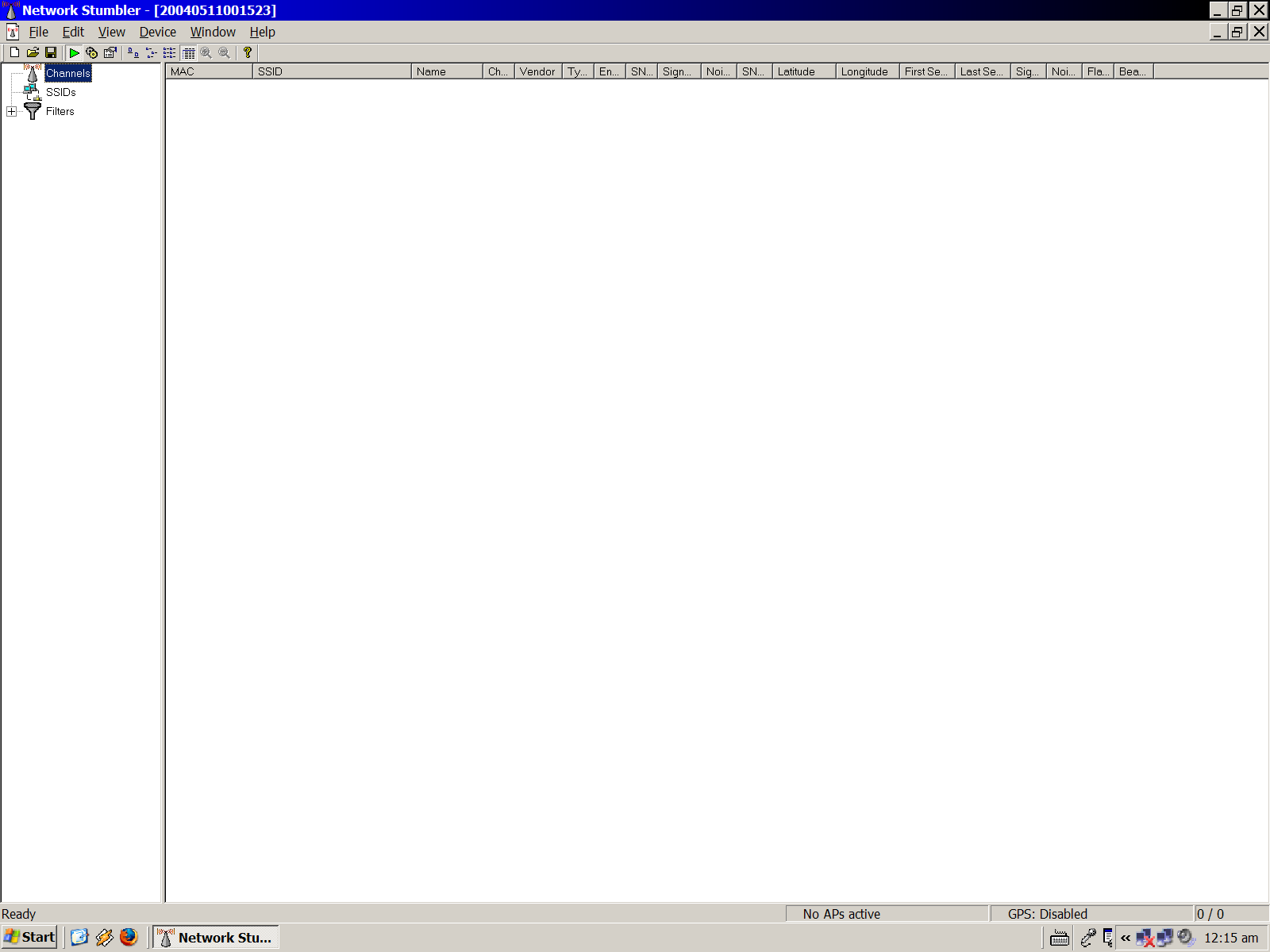1270x952 pixels.
Task: Click the zoom out magnifier icon
Action: [225, 52]
